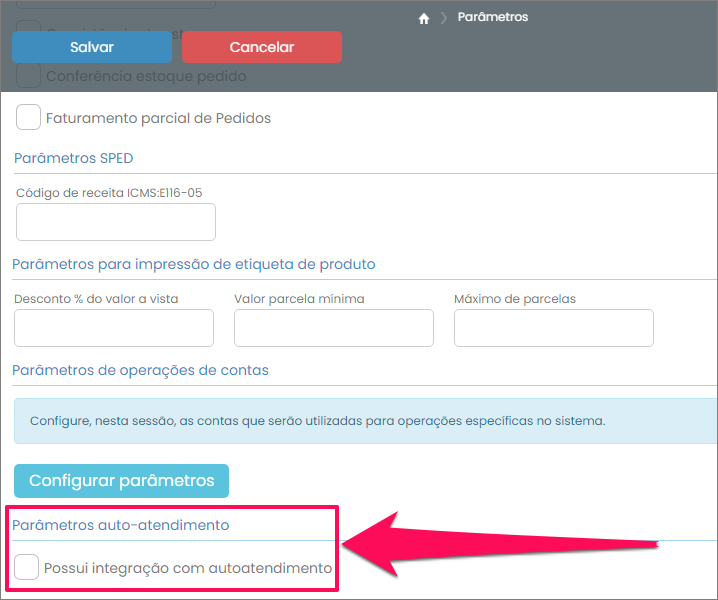The height and width of the screenshot is (600, 718).
Task: Click the home icon in the breadcrumb
Action: point(424,18)
